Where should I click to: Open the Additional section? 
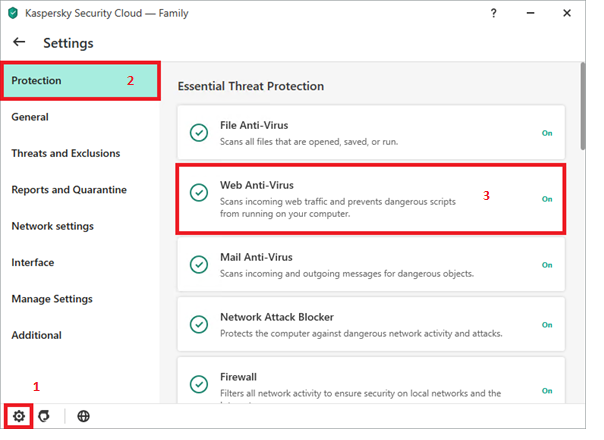coord(80,335)
